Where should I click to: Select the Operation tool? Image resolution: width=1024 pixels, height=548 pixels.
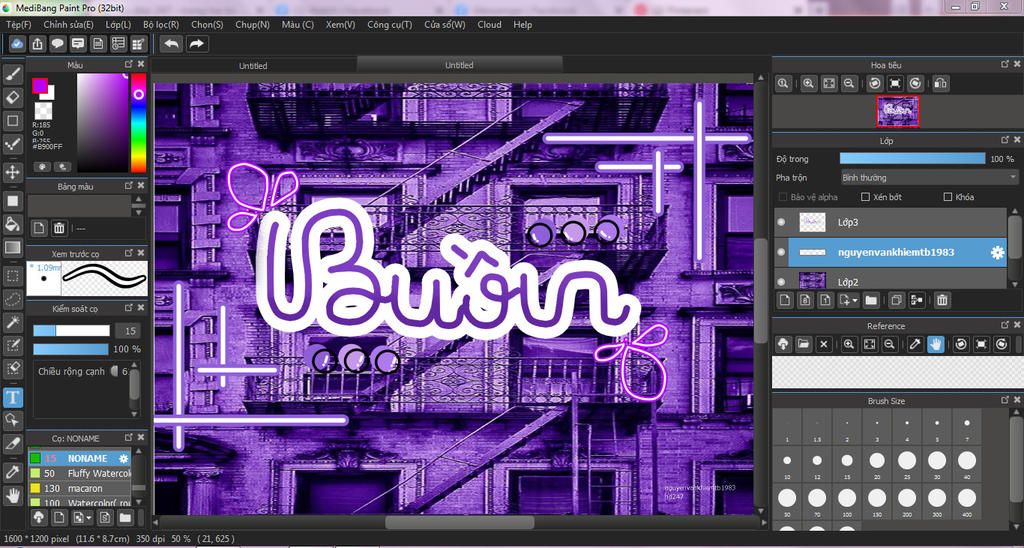pyautogui.click(x=12, y=419)
